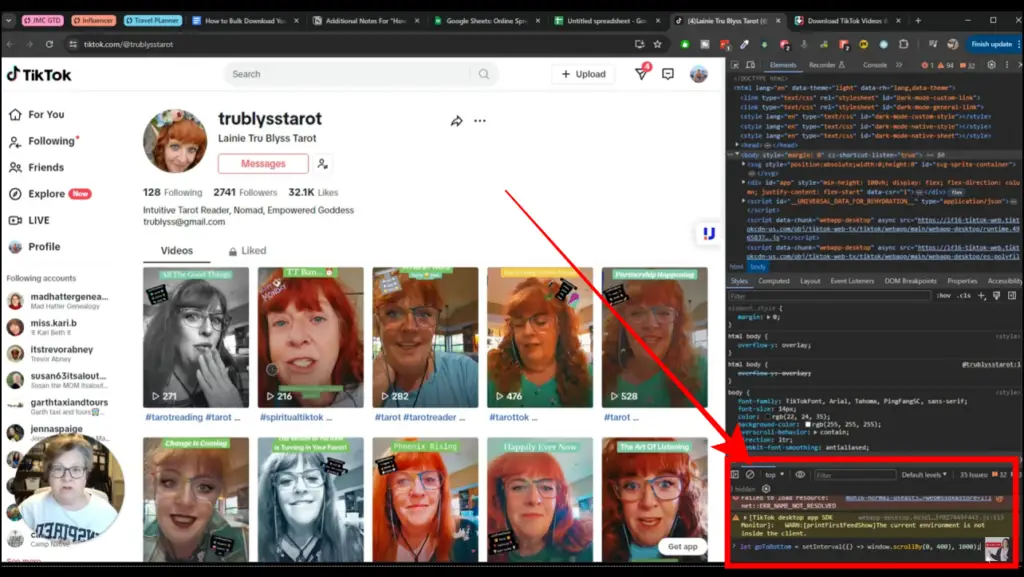Click the color swatch for rgb(22, 24, 35)
Viewport: 1024px width, 577px height.
click(x=767, y=416)
